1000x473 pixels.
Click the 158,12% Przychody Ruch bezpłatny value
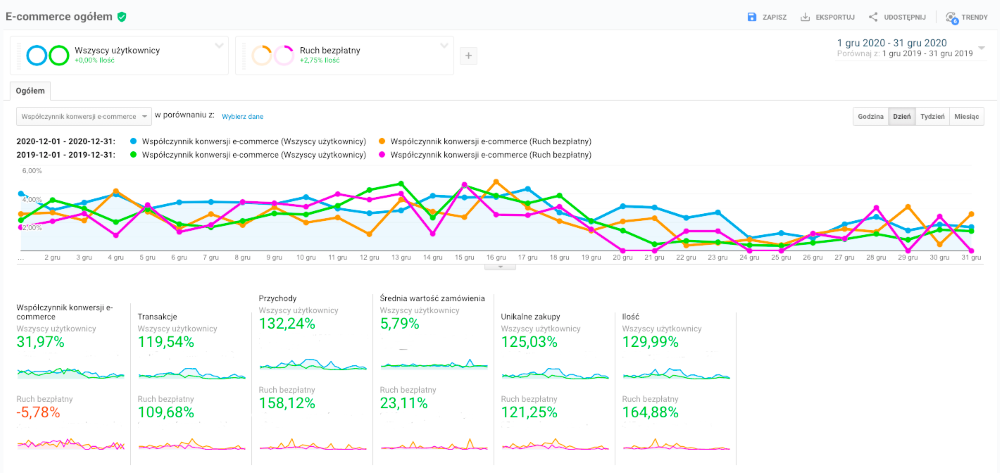point(287,403)
